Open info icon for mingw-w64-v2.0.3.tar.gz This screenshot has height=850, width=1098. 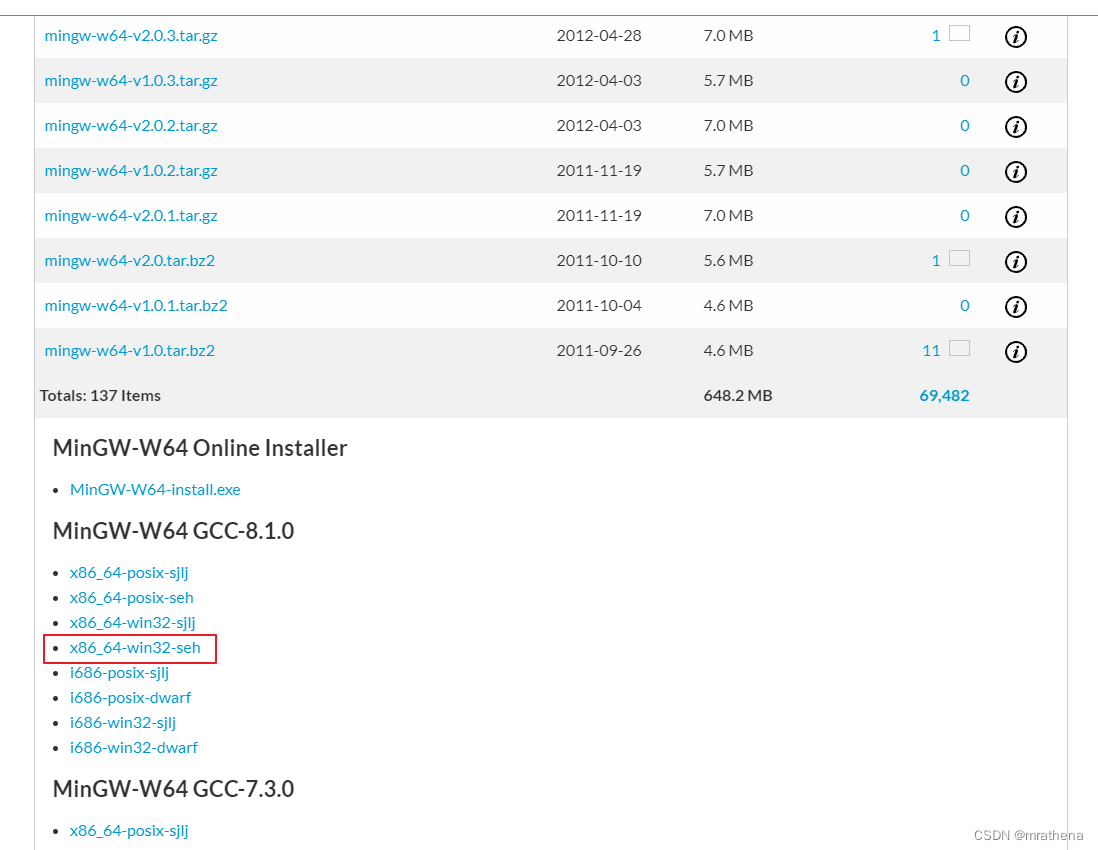pos(1015,36)
